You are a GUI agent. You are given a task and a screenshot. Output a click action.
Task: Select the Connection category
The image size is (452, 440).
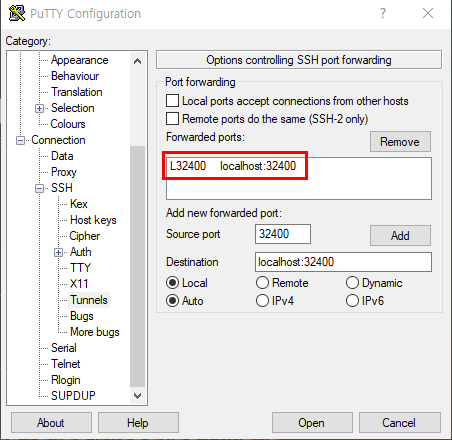pyautogui.click(x=58, y=140)
